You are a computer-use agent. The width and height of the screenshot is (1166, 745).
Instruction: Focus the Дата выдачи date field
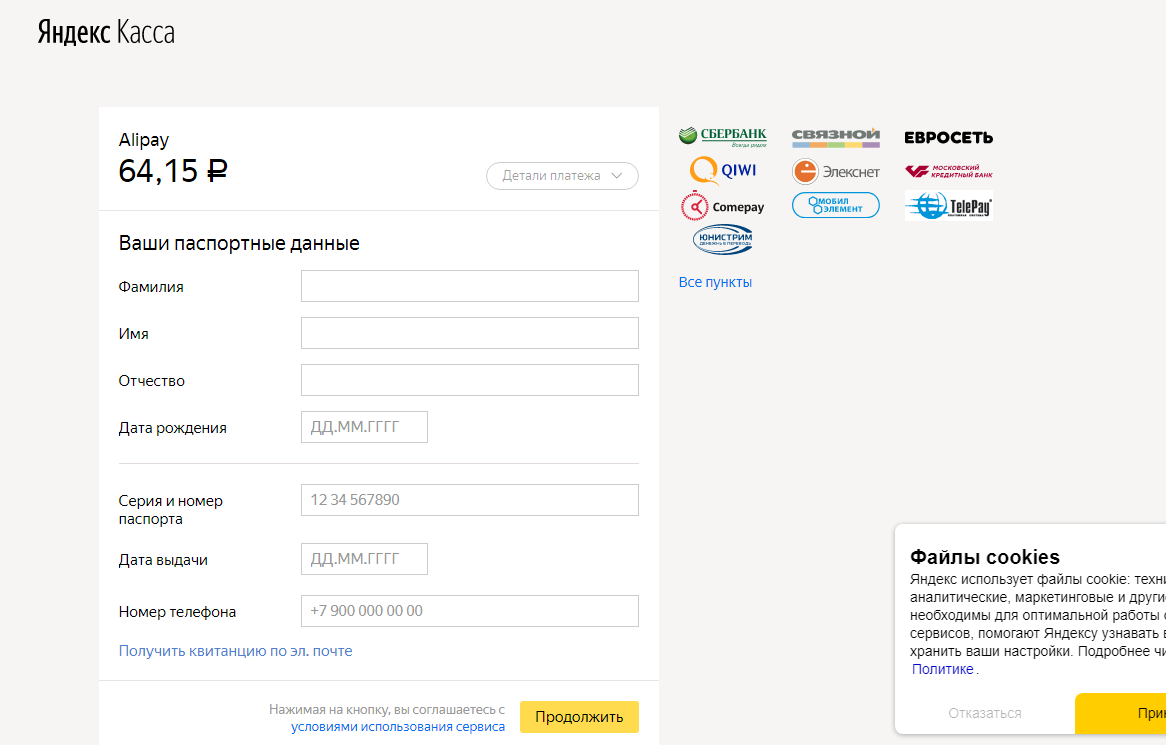click(x=364, y=559)
